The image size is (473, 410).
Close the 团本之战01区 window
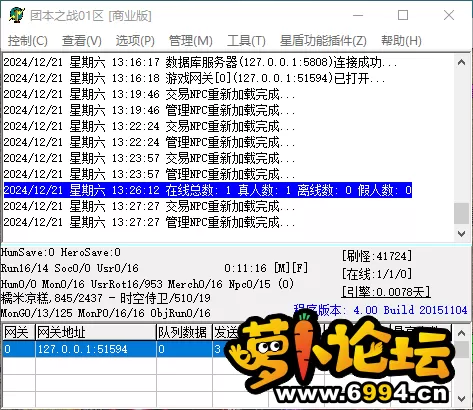click(449, 15)
